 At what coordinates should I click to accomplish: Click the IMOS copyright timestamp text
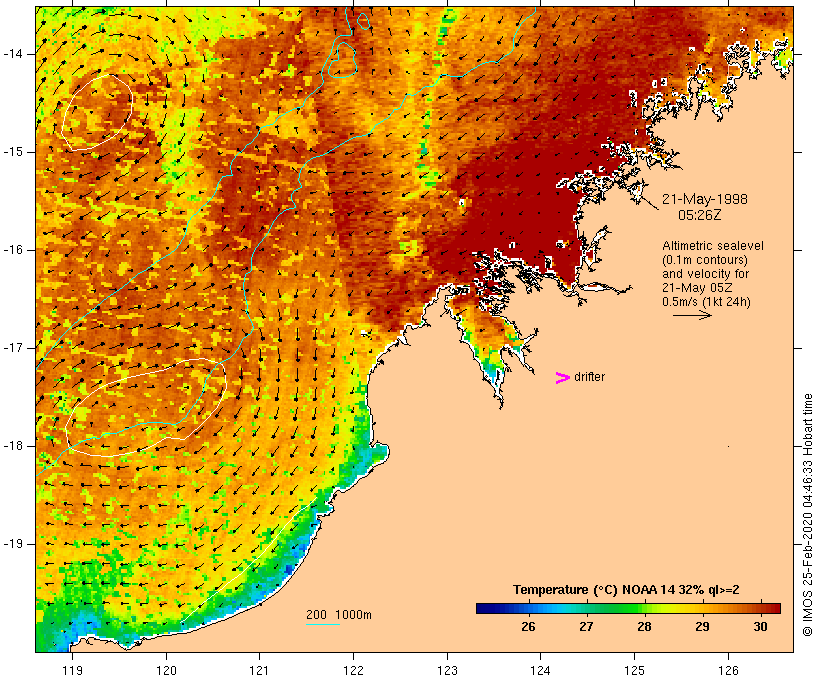click(x=807, y=515)
